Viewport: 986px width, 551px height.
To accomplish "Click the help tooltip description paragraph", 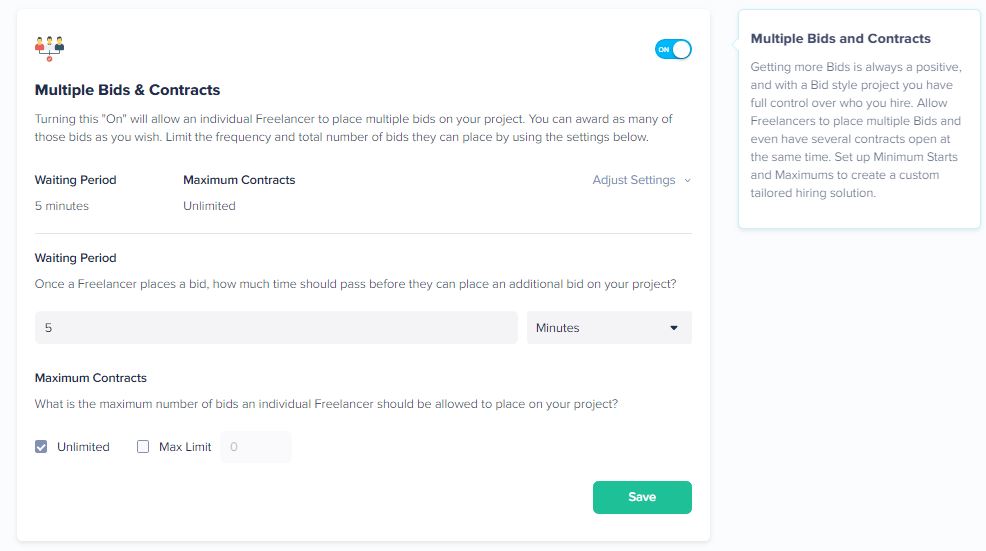I will (856, 130).
